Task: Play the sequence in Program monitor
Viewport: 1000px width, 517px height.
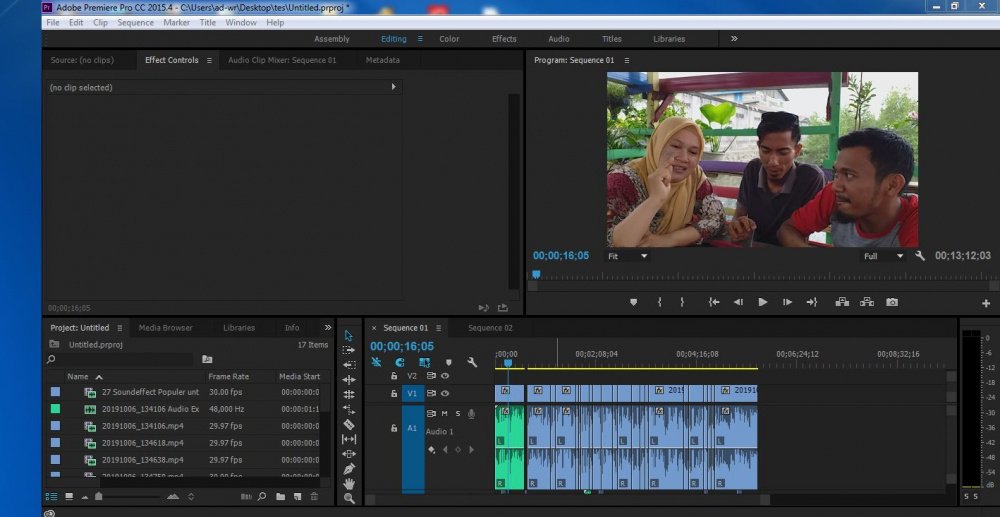Action: [x=763, y=302]
